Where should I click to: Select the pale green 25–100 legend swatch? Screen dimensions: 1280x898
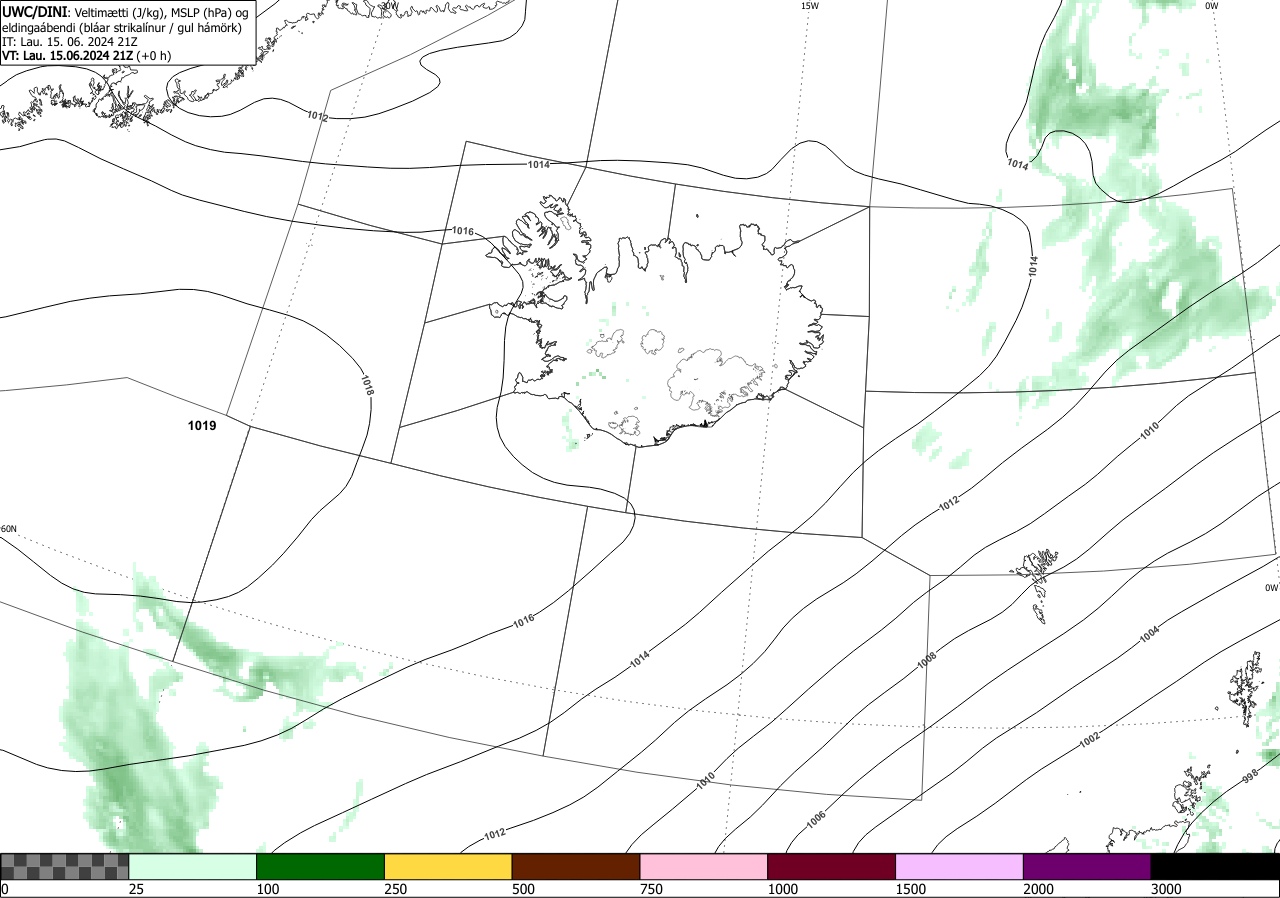tap(193, 866)
